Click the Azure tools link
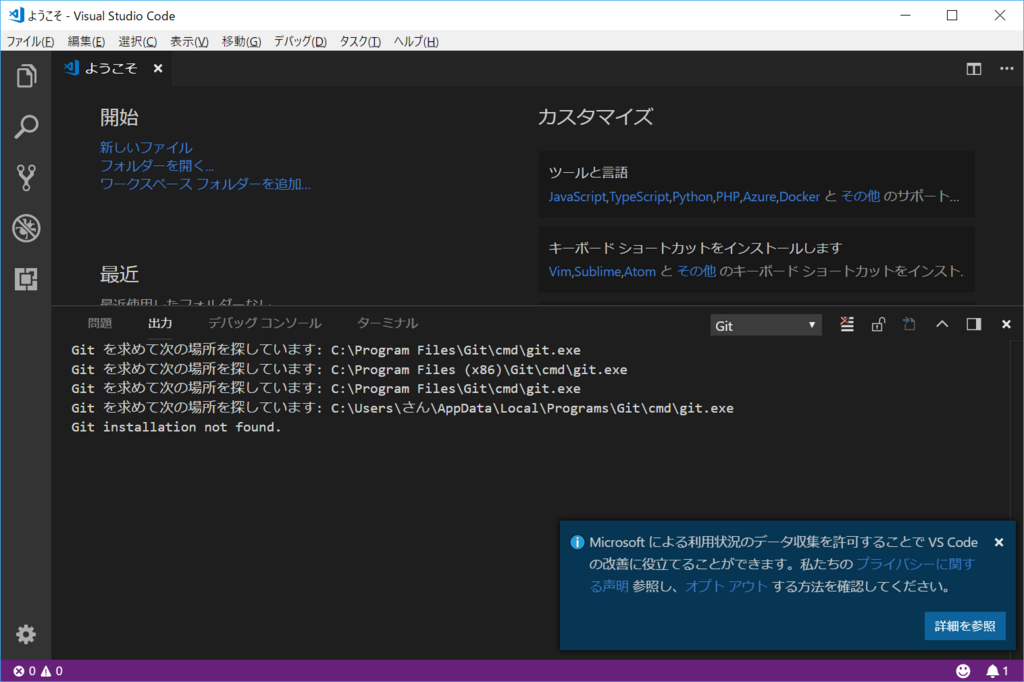The height and width of the screenshot is (682, 1024). click(x=759, y=196)
